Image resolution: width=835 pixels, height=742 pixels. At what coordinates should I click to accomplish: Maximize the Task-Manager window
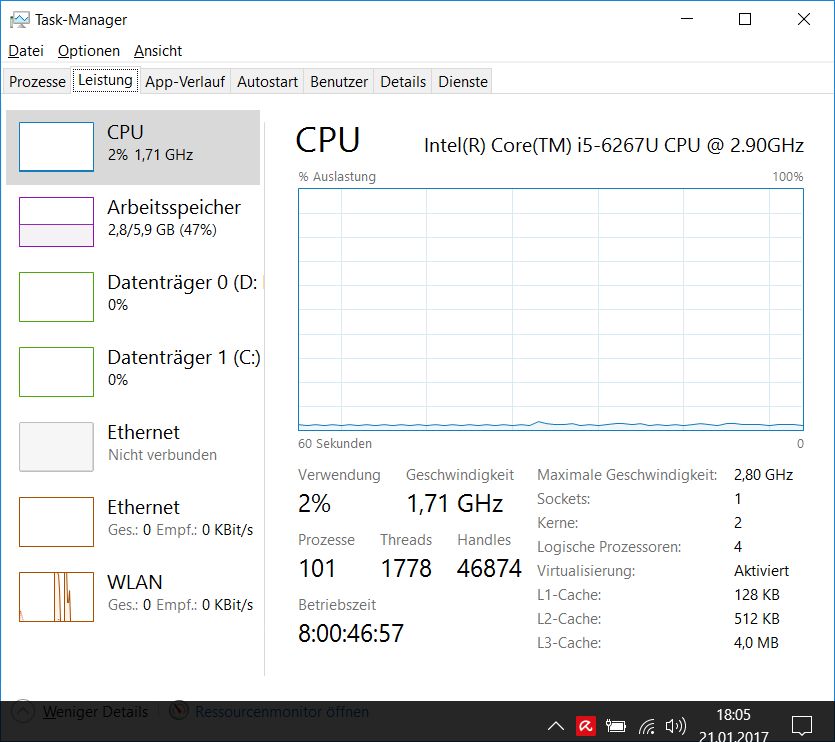click(x=745, y=19)
